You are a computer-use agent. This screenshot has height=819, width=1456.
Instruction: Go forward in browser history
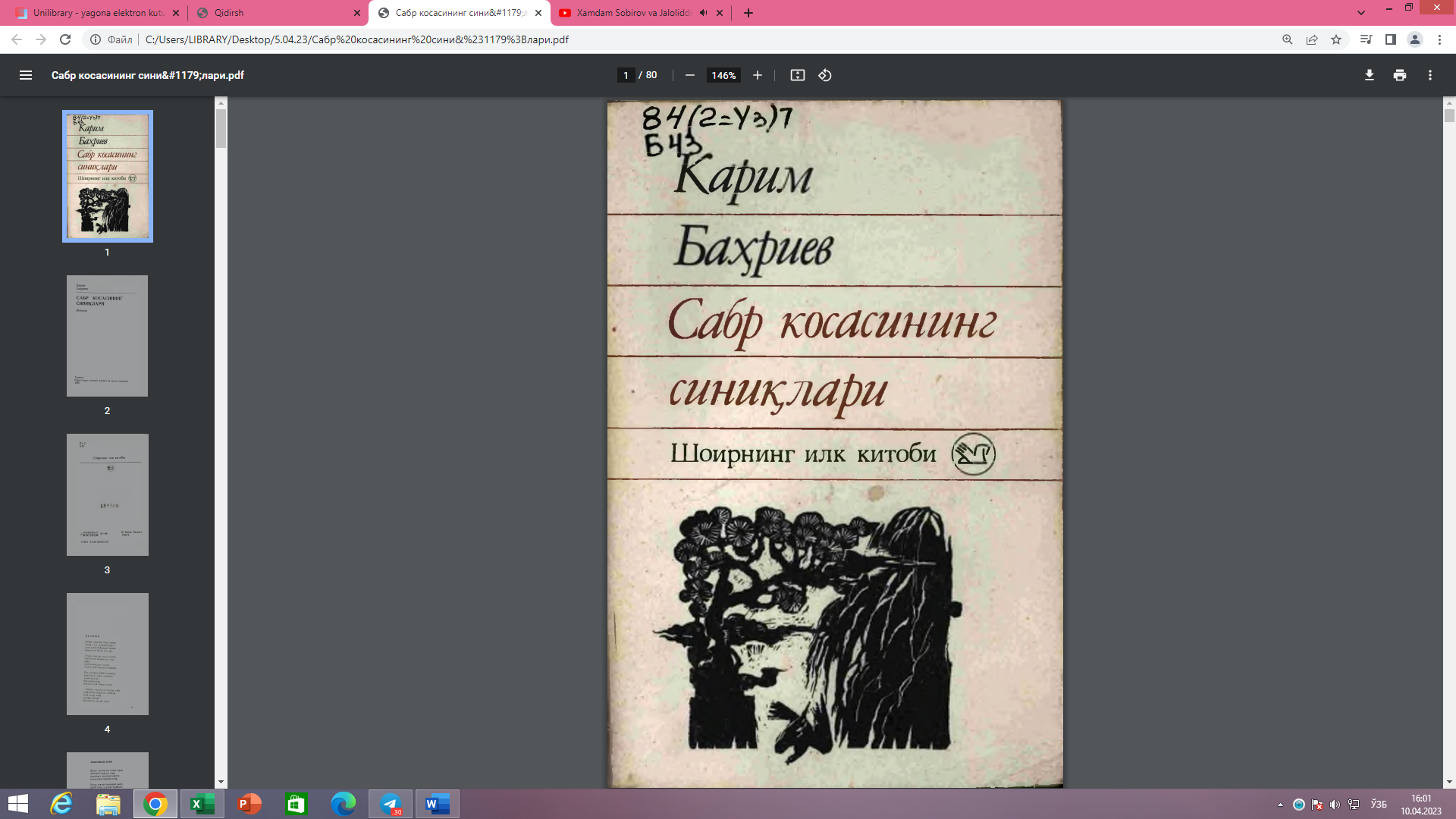41,39
